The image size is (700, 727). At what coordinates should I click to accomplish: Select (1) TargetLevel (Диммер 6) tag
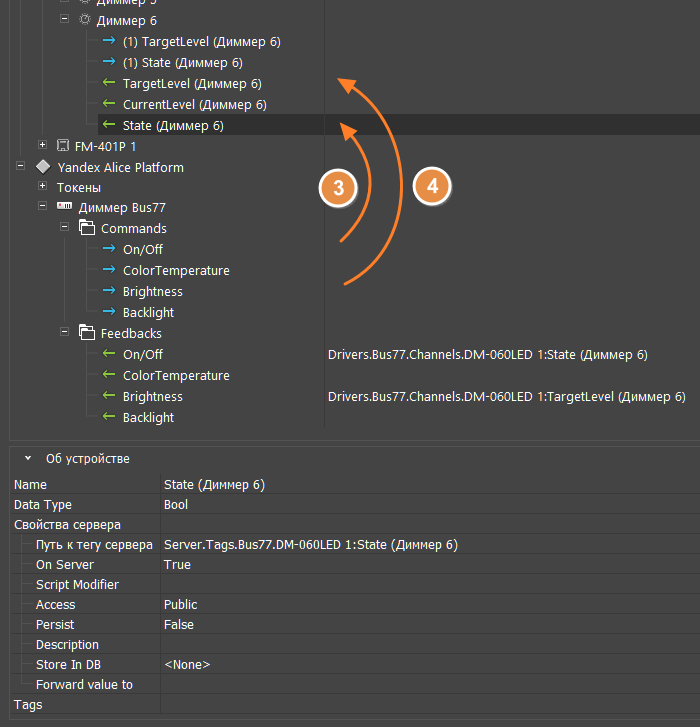pos(201,42)
